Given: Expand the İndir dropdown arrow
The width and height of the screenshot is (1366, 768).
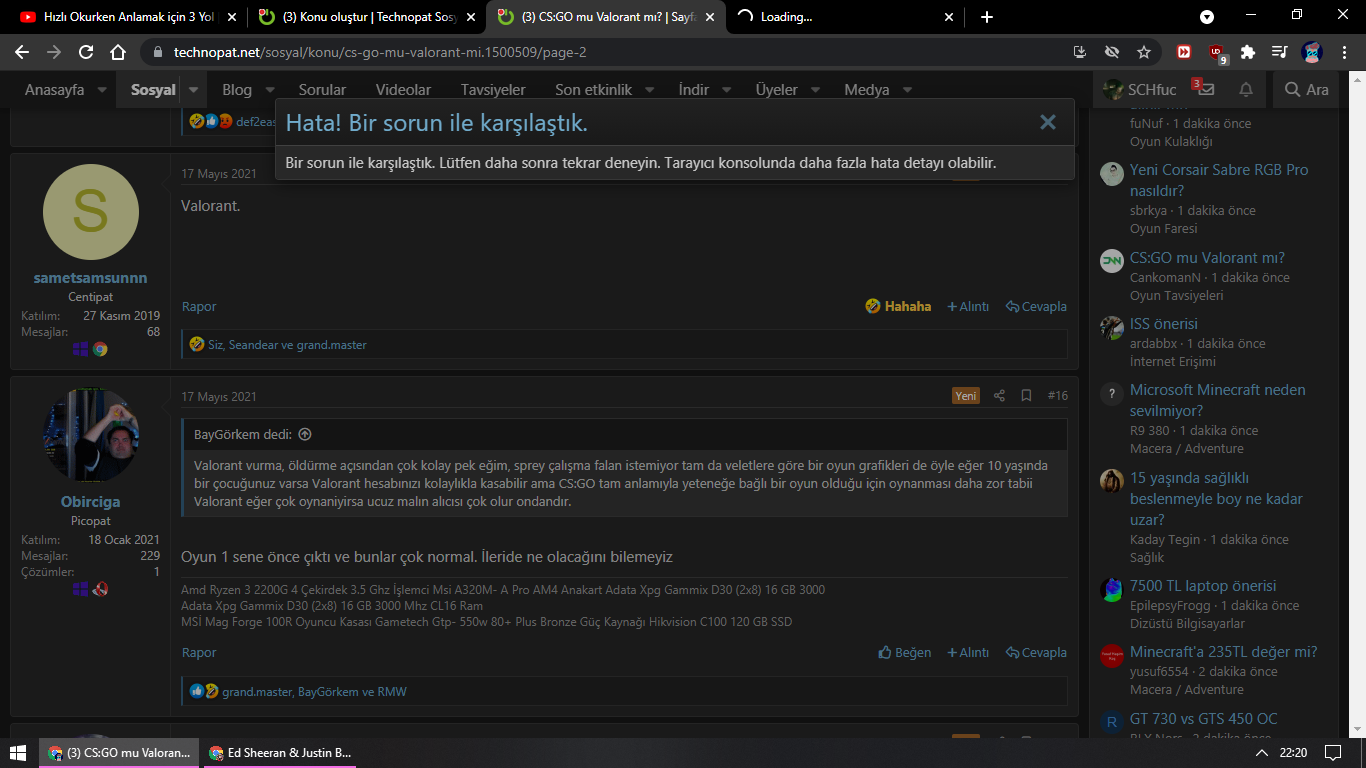Looking at the screenshot, I should (726, 90).
